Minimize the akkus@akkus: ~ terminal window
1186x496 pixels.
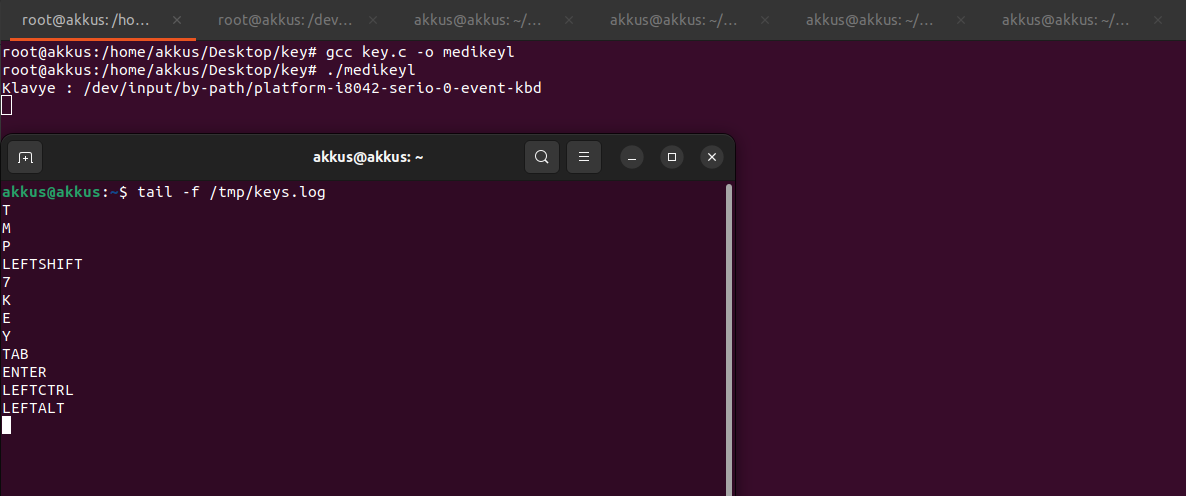click(632, 157)
